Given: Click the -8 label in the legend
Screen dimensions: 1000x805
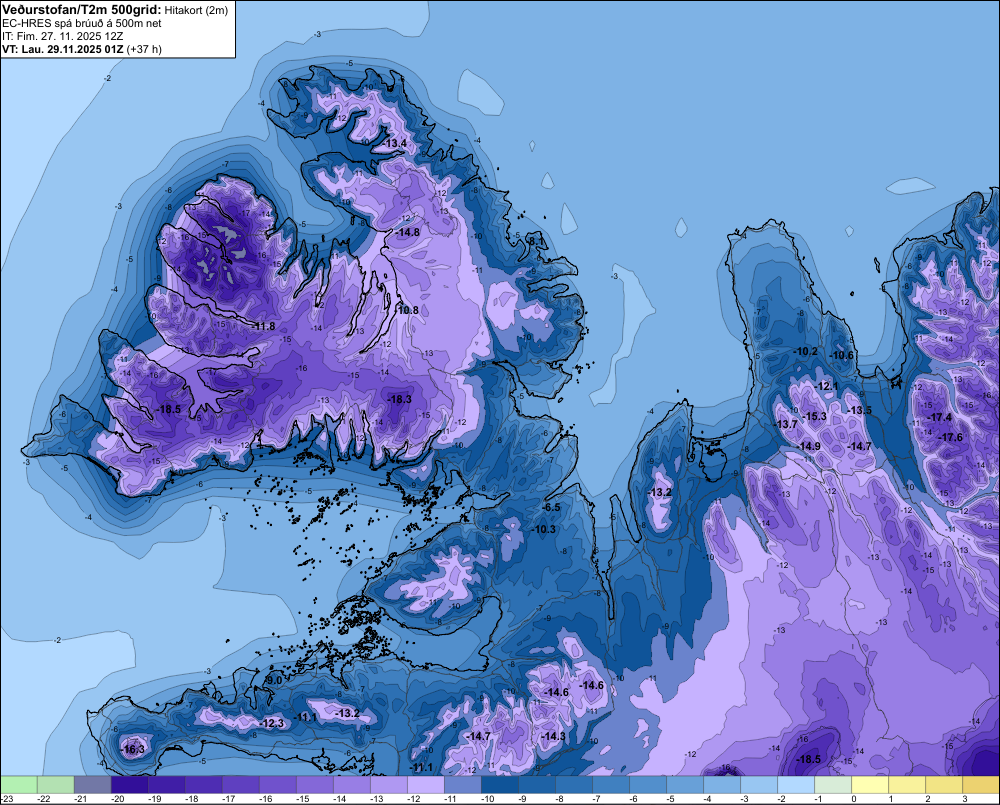Looking at the screenshot, I should point(560,799).
